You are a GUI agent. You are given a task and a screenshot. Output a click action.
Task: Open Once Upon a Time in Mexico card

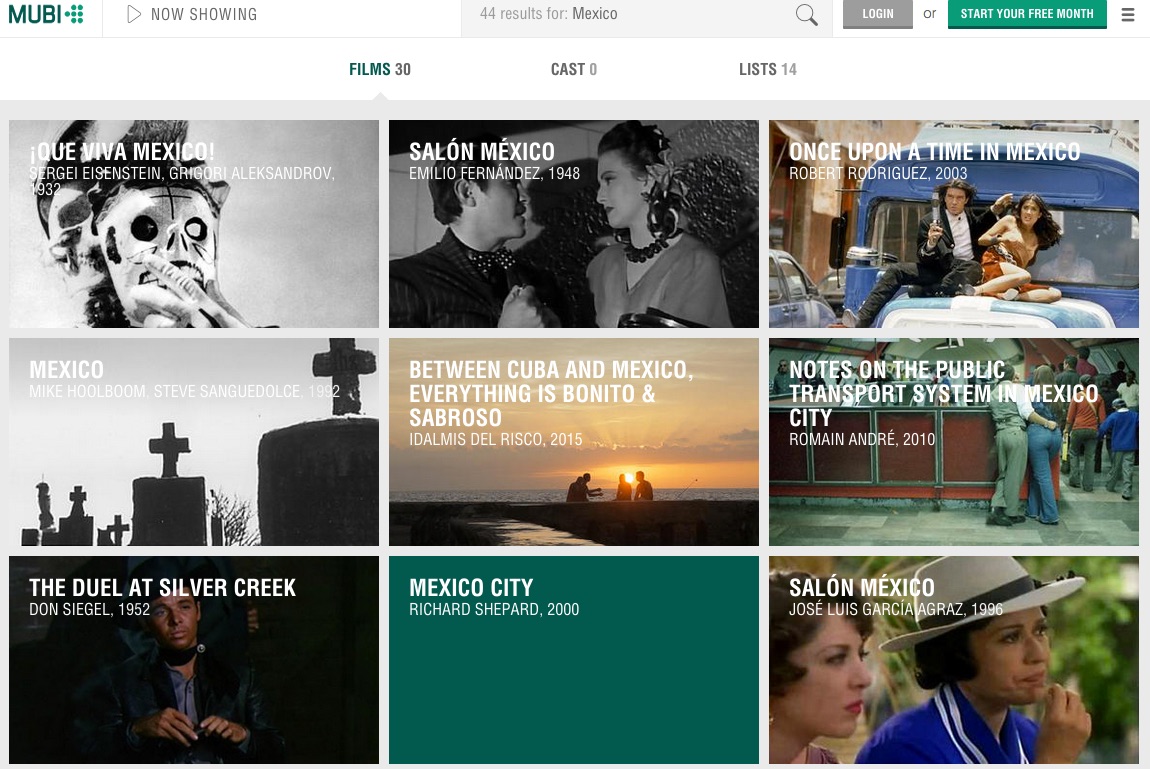click(953, 224)
